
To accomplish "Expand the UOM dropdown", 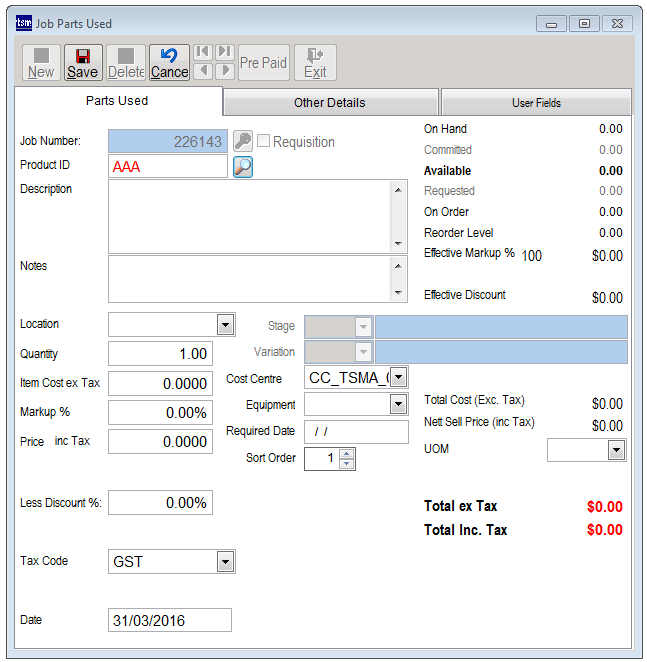I will (x=615, y=451).
